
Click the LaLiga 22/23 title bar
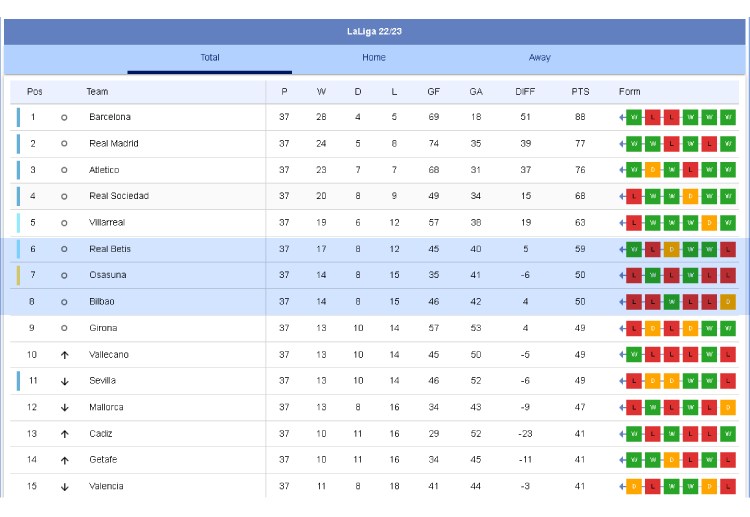[374, 32]
